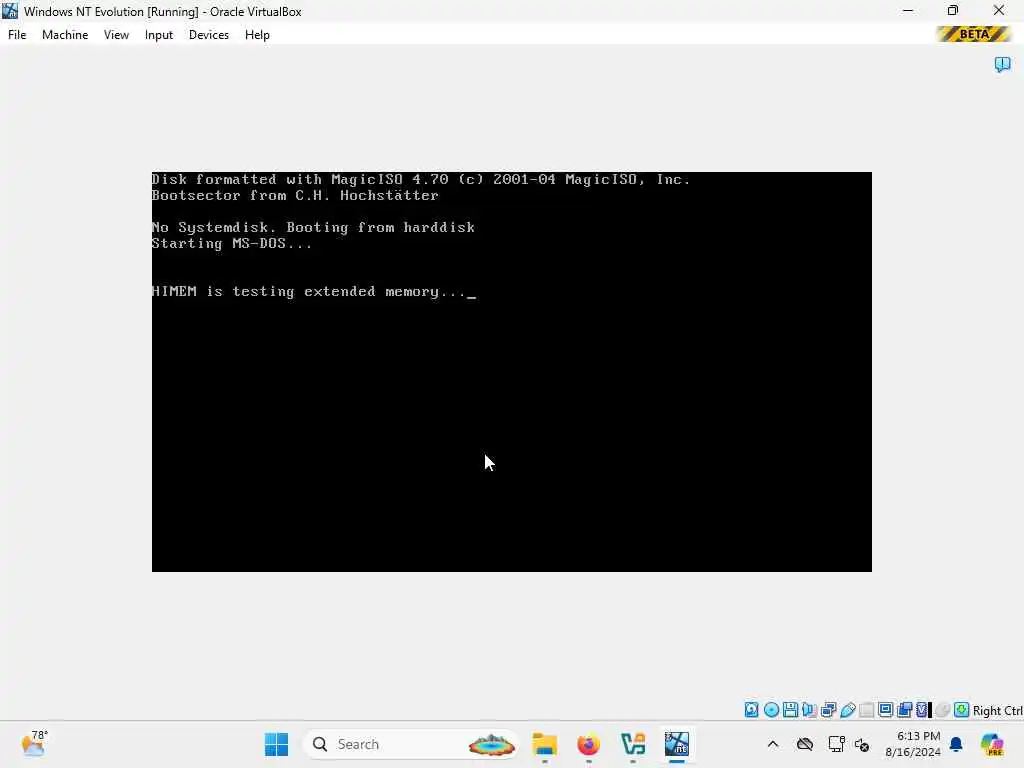1024x768 pixels.
Task: Click the recording status indicator
Action: pos(904,709)
